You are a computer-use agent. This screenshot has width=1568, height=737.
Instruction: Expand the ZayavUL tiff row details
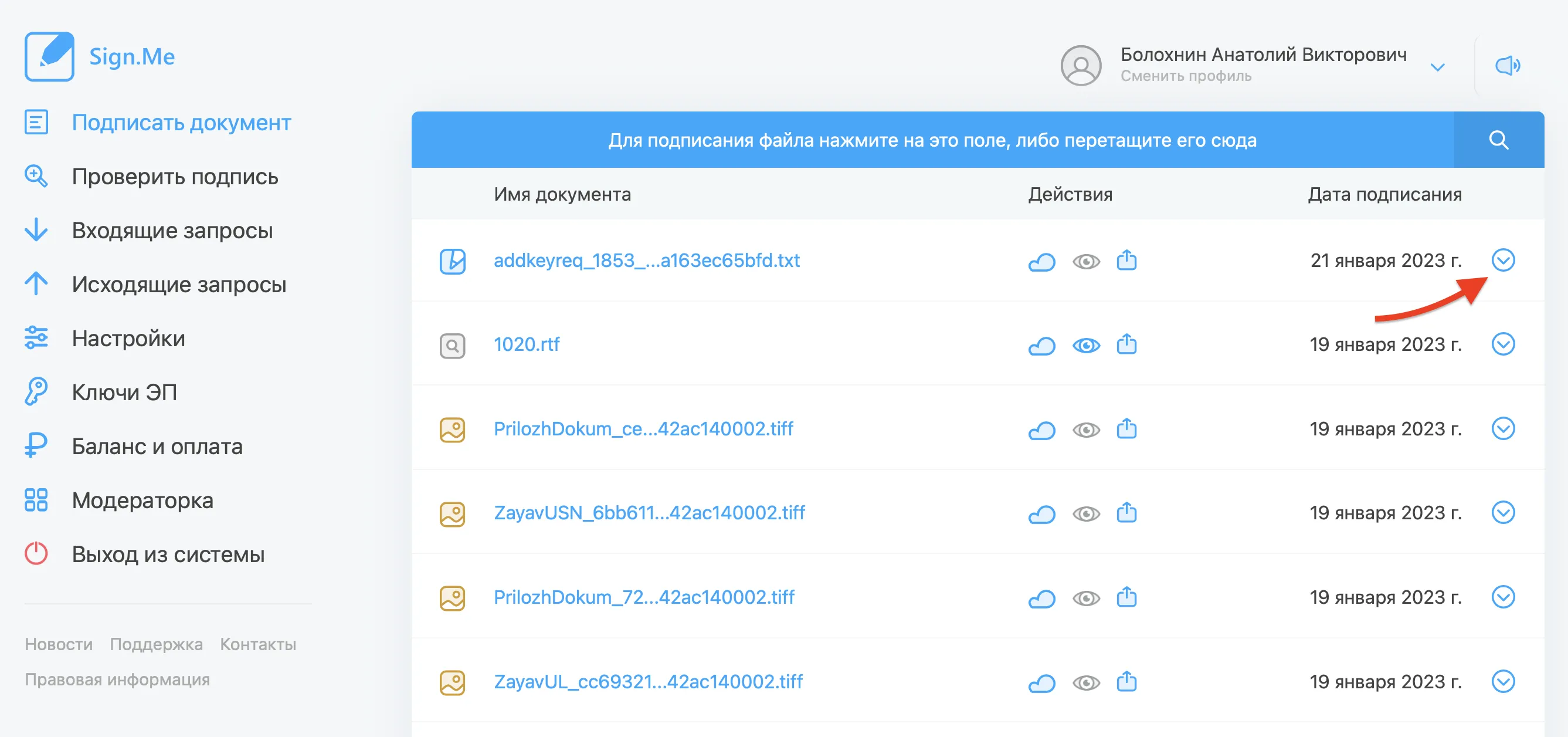point(1503,682)
